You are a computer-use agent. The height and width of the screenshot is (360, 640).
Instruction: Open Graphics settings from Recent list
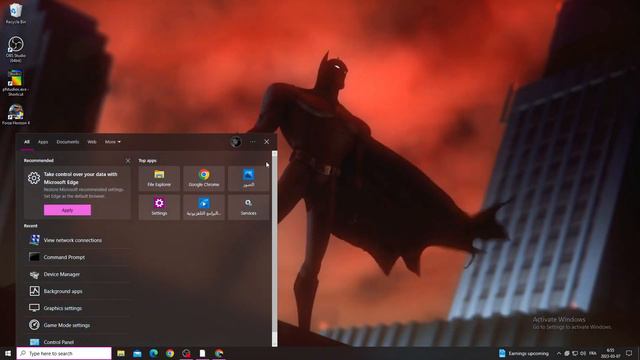click(78, 308)
